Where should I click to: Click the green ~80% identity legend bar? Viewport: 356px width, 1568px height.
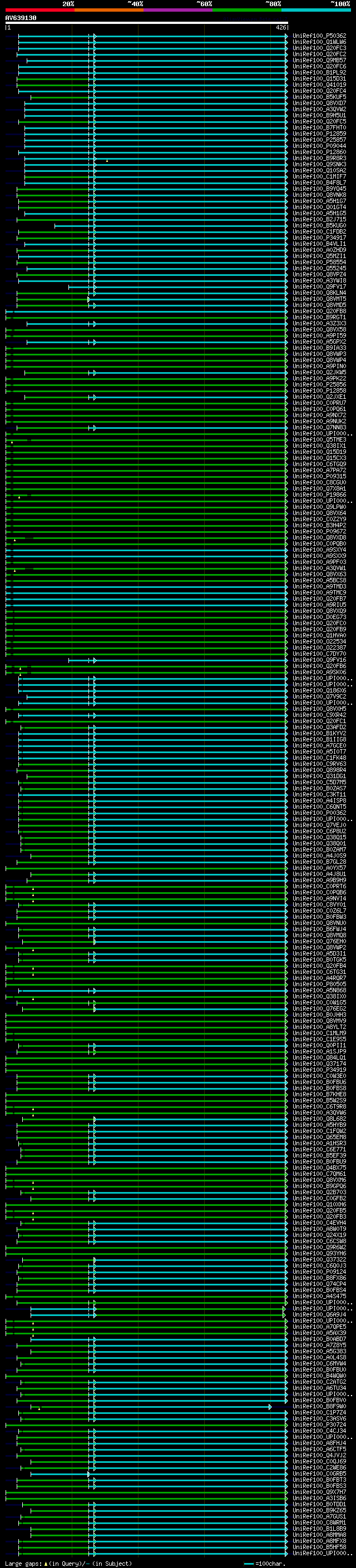point(247,10)
